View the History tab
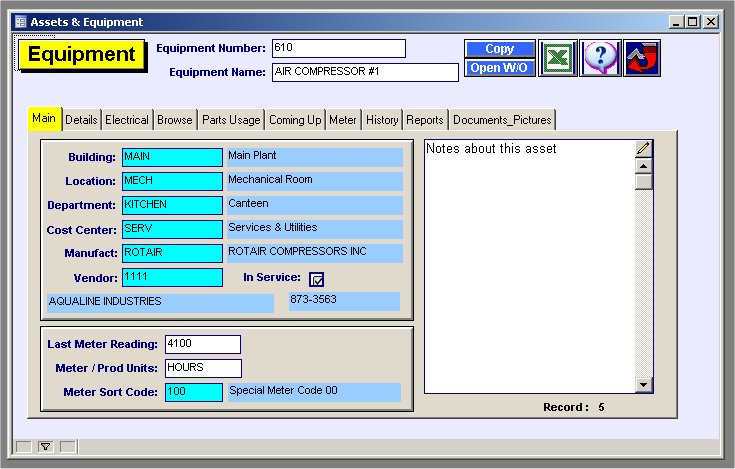This screenshot has width=735, height=469. [x=382, y=120]
